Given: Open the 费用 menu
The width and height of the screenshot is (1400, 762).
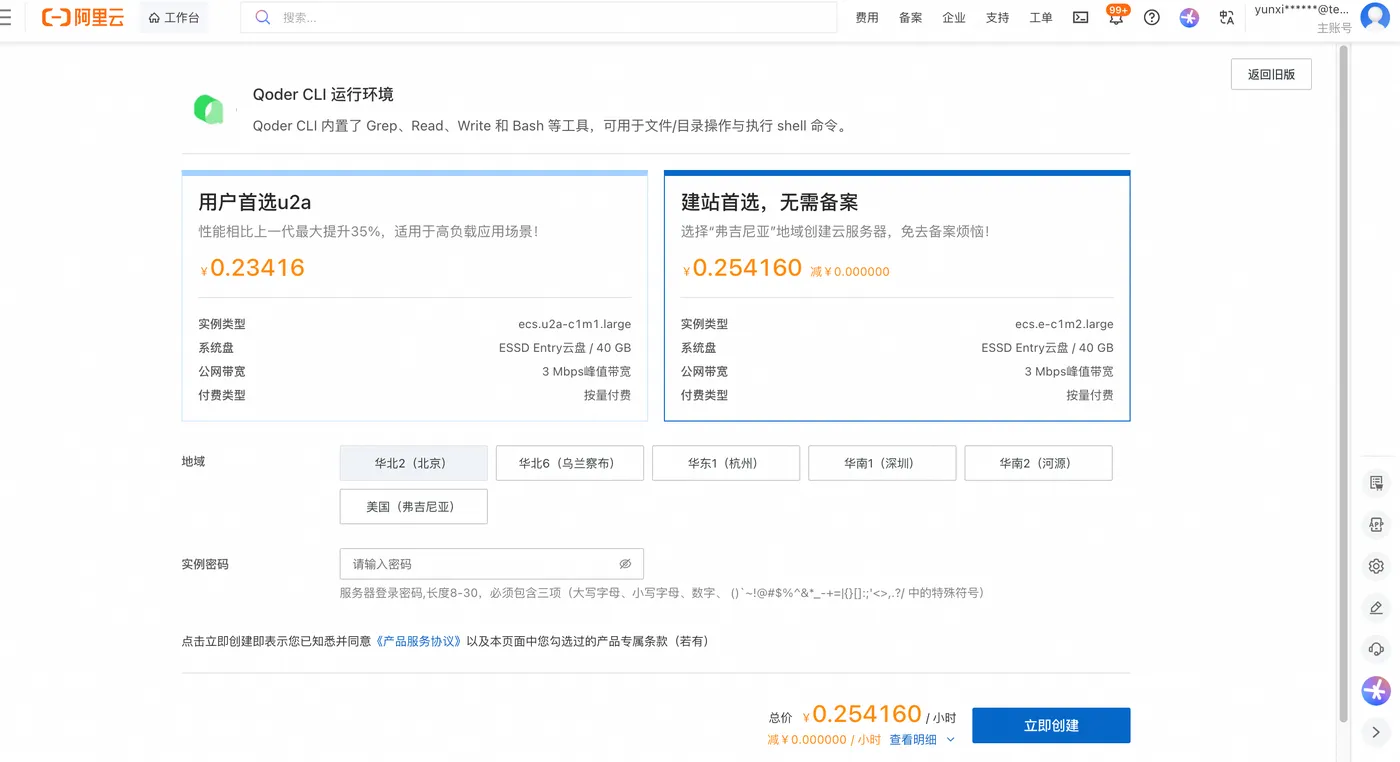Looking at the screenshot, I should [867, 18].
